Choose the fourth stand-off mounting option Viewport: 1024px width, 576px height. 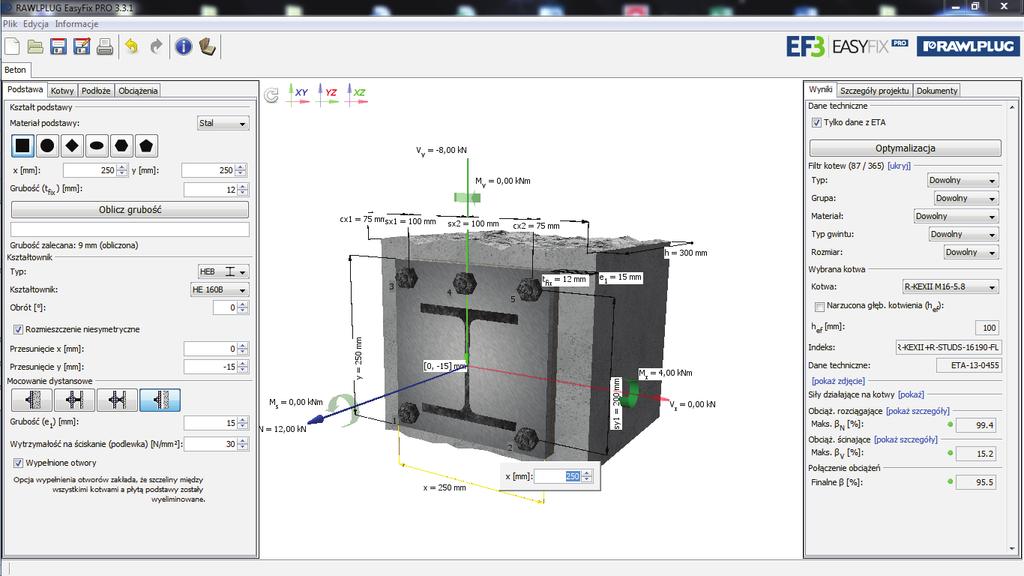point(160,400)
